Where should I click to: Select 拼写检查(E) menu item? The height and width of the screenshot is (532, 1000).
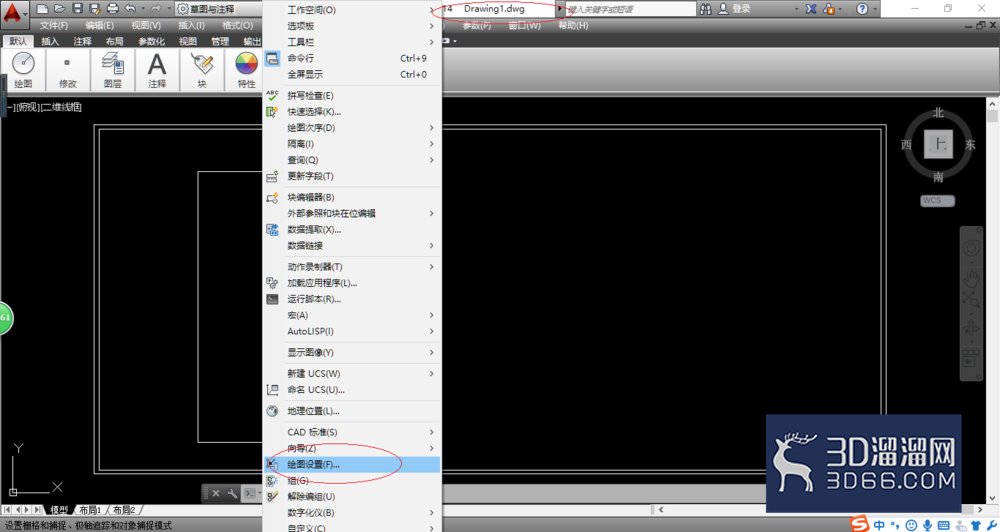pyautogui.click(x=352, y=96)
